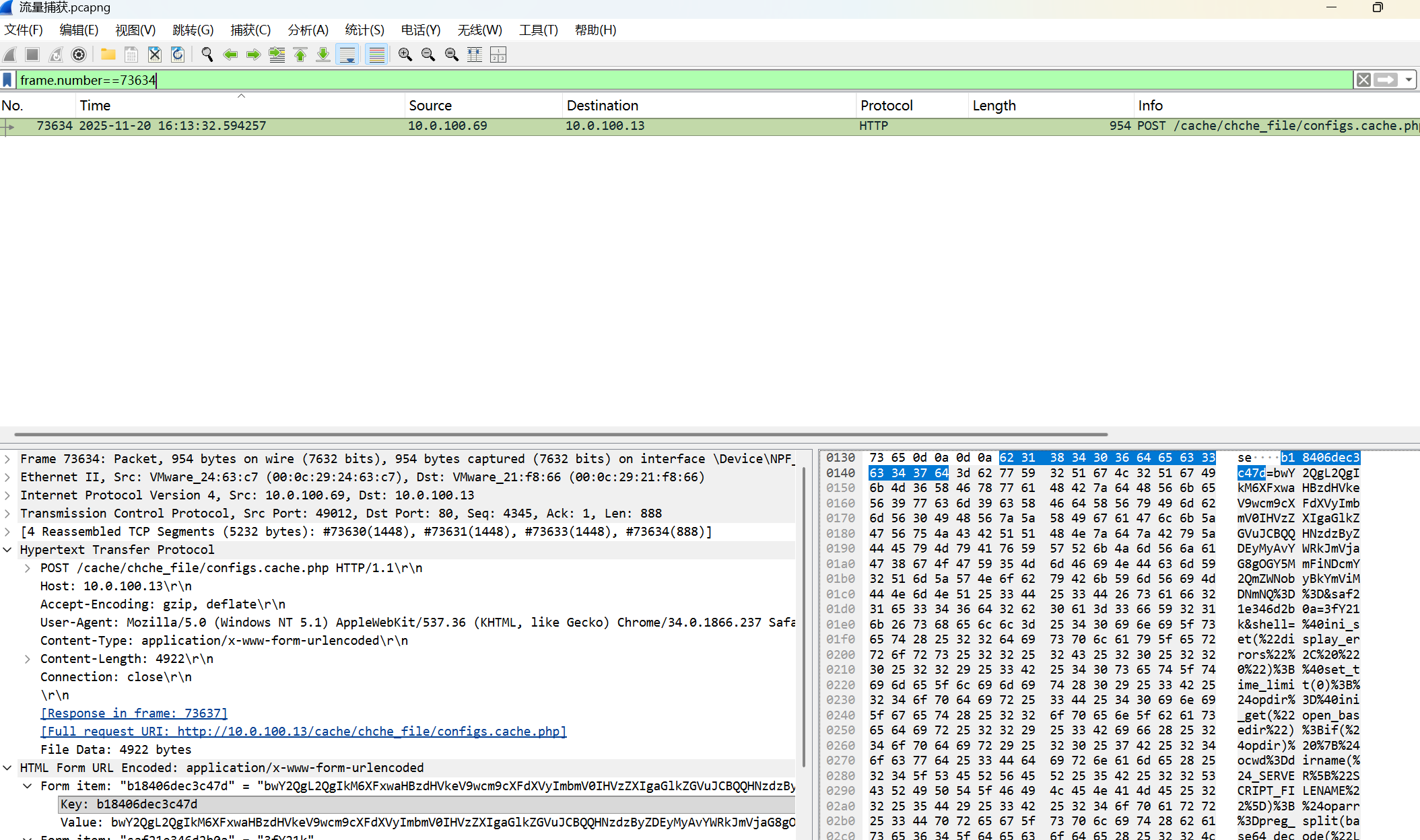The width and height of the screenshot is (1420, 840).
Task: Go to the first packet icon
Action: click(300, 55)
